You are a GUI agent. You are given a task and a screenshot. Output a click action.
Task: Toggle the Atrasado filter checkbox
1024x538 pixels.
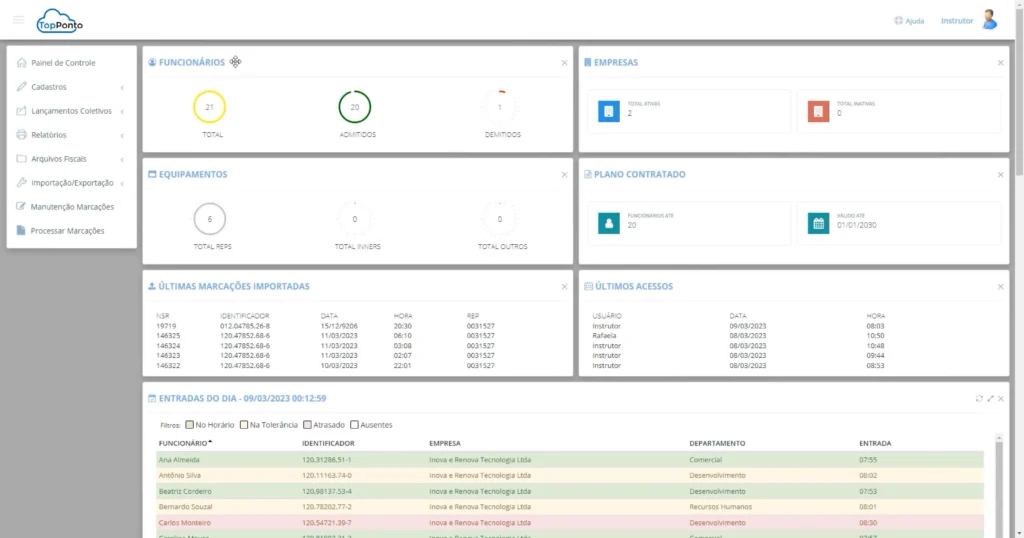click(307, 424)
